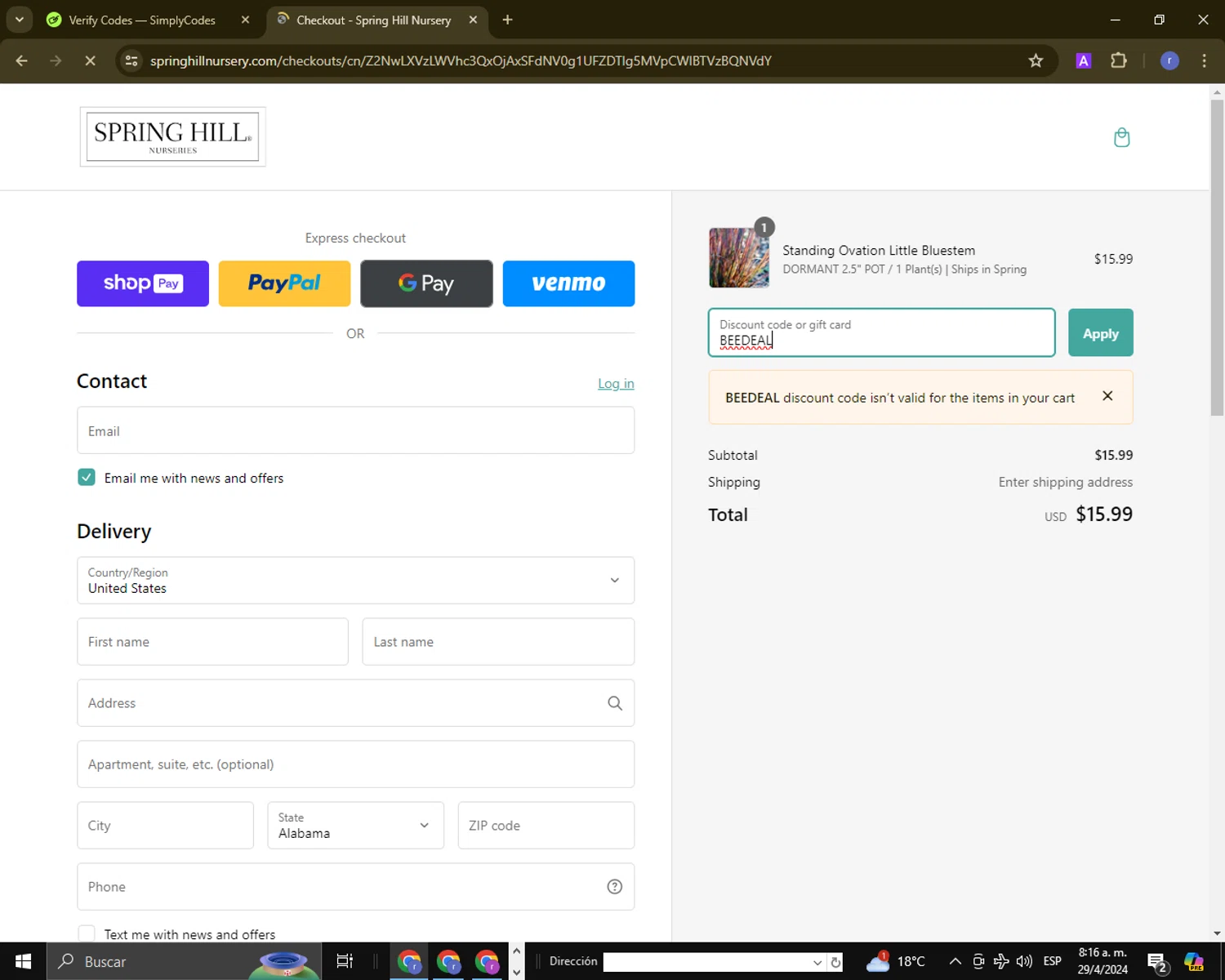Bookmark this page with the star icon
The height and width of the screenshot is (980, 1225).
(x=1036, y=60)
